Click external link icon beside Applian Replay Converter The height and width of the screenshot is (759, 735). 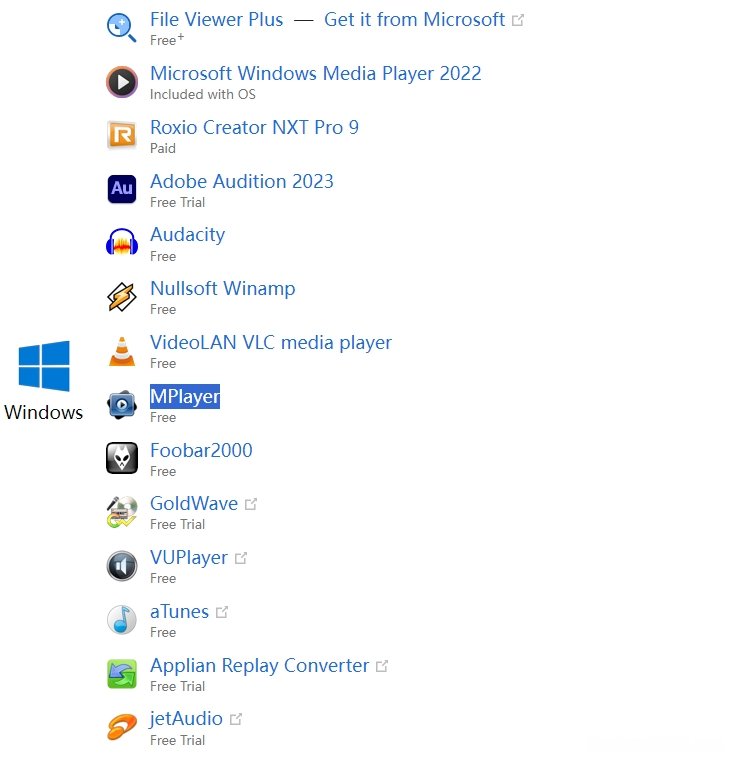click(382, 666)
